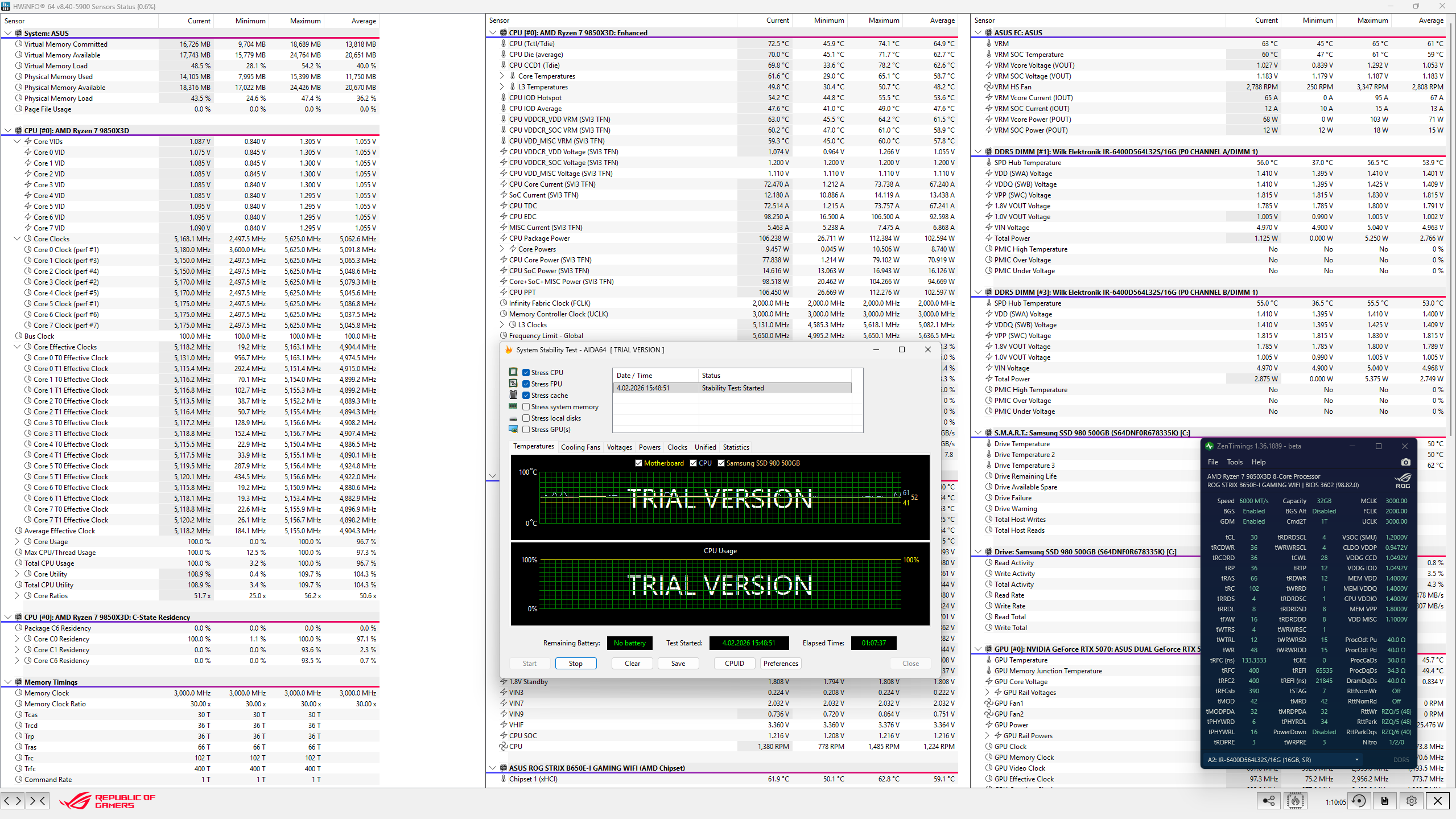The image size is (1456, 819).
Task: Expand the Core Temperatures sensor group
Action: (502, 76)
